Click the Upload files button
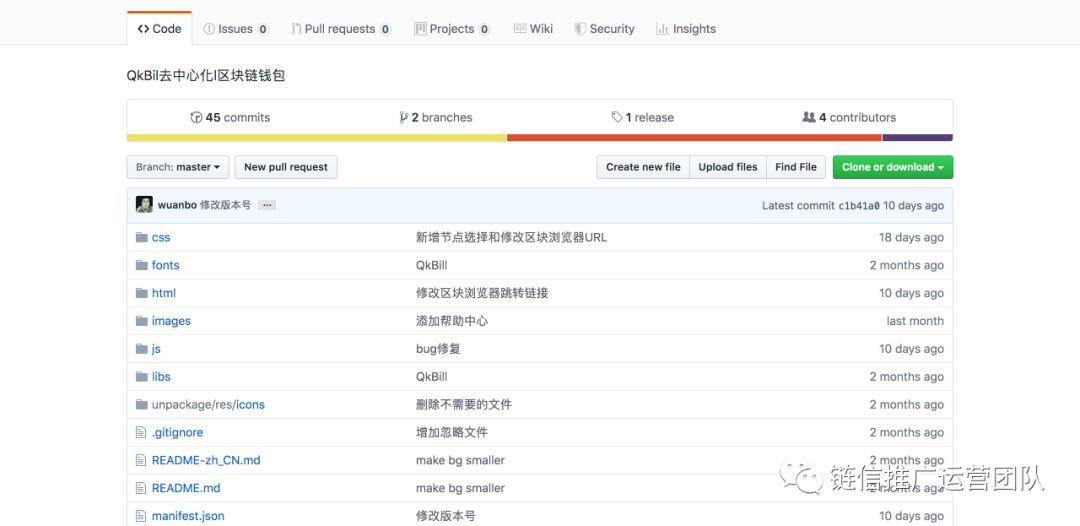Viewport: 1080px width, 526px height. (x=727, y=167)
